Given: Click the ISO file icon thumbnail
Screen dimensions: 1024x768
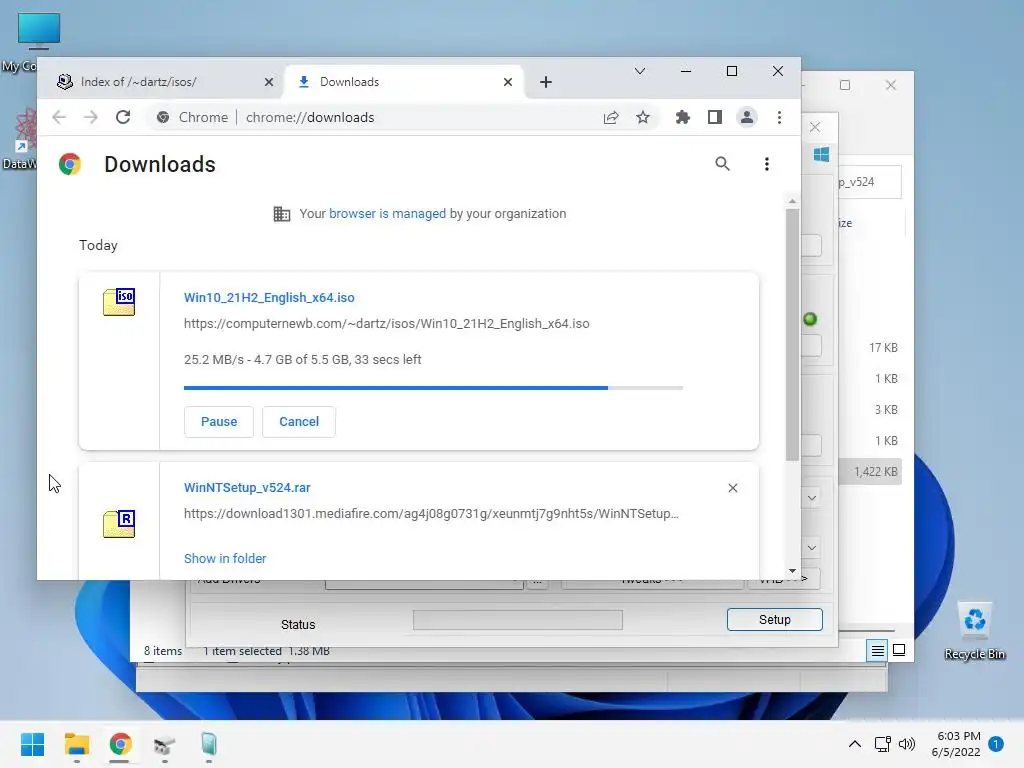Looking at the screenshot, I should click(x=119, y=302).
